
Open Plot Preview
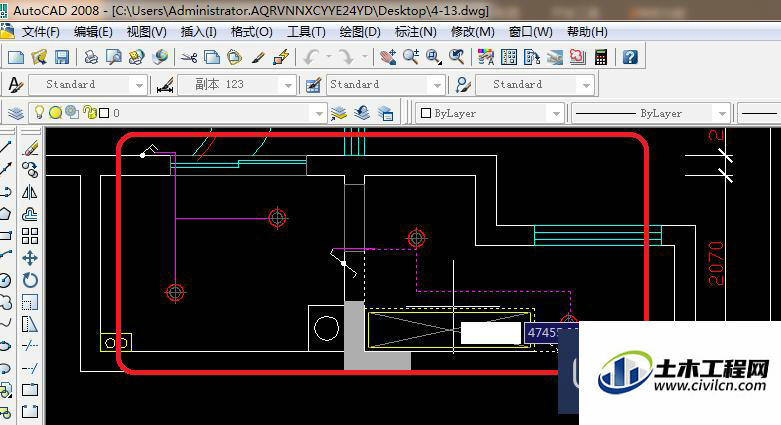pos(114,57)
